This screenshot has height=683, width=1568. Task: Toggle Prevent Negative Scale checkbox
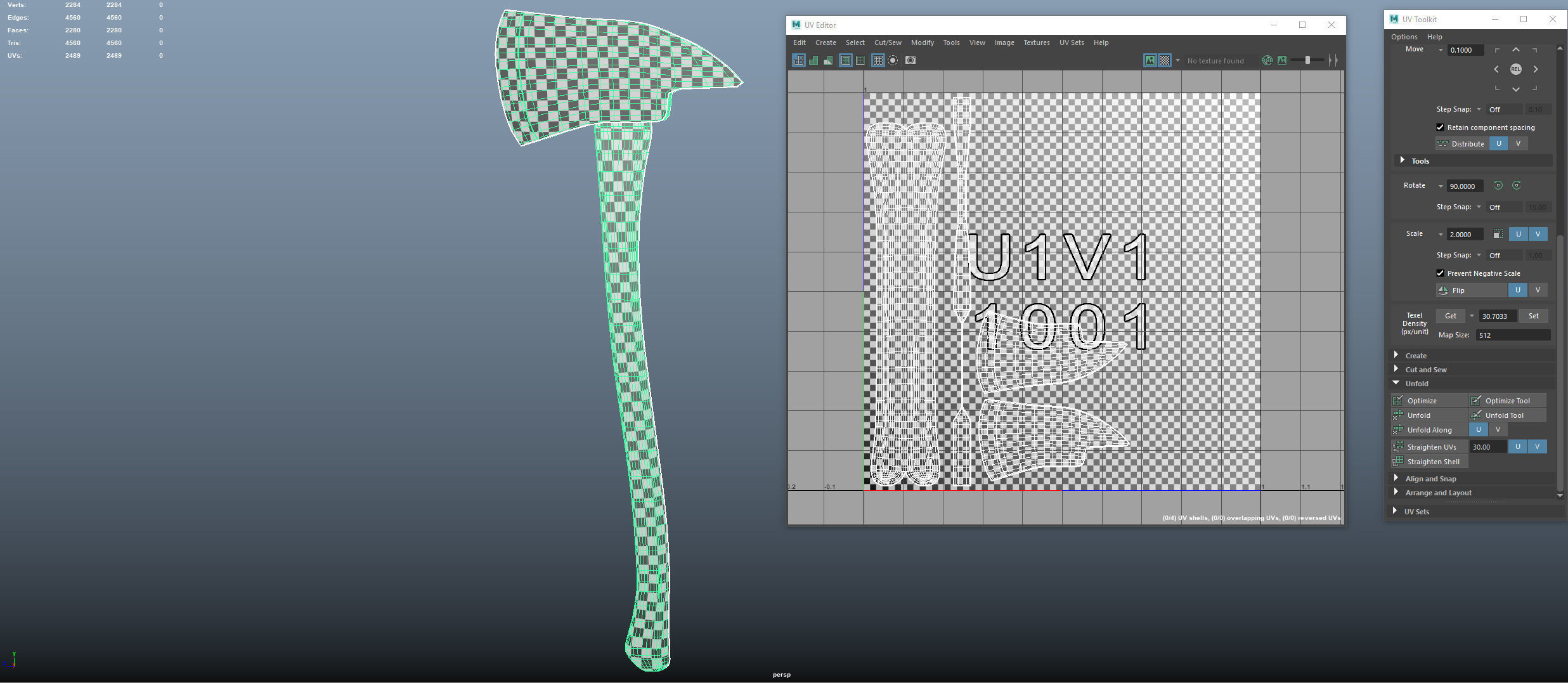[1440, 273]
